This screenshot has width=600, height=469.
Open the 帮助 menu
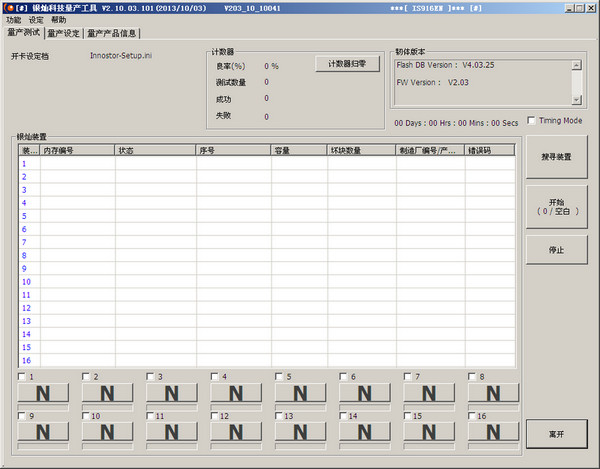tap(59, 20)
